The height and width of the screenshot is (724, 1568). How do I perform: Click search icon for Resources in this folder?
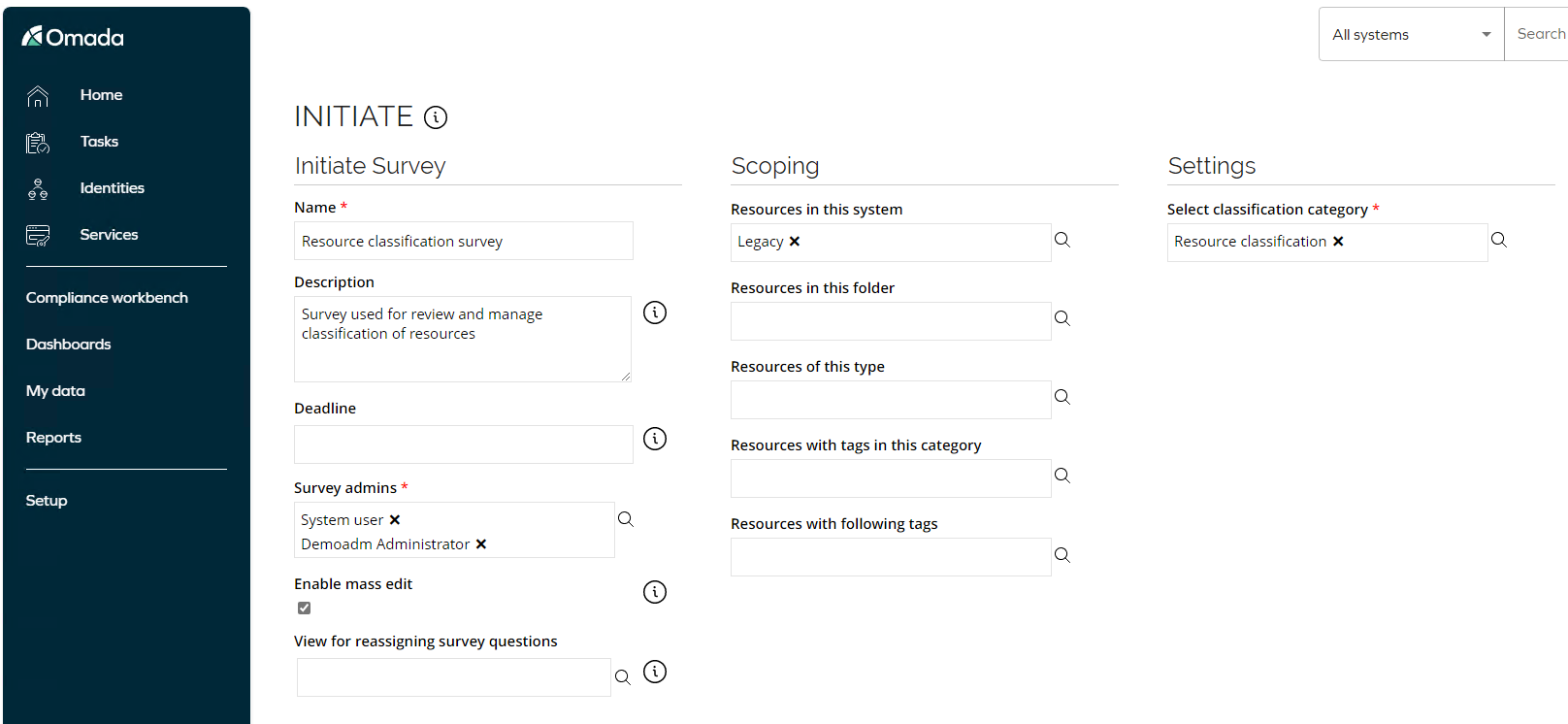1062,318
